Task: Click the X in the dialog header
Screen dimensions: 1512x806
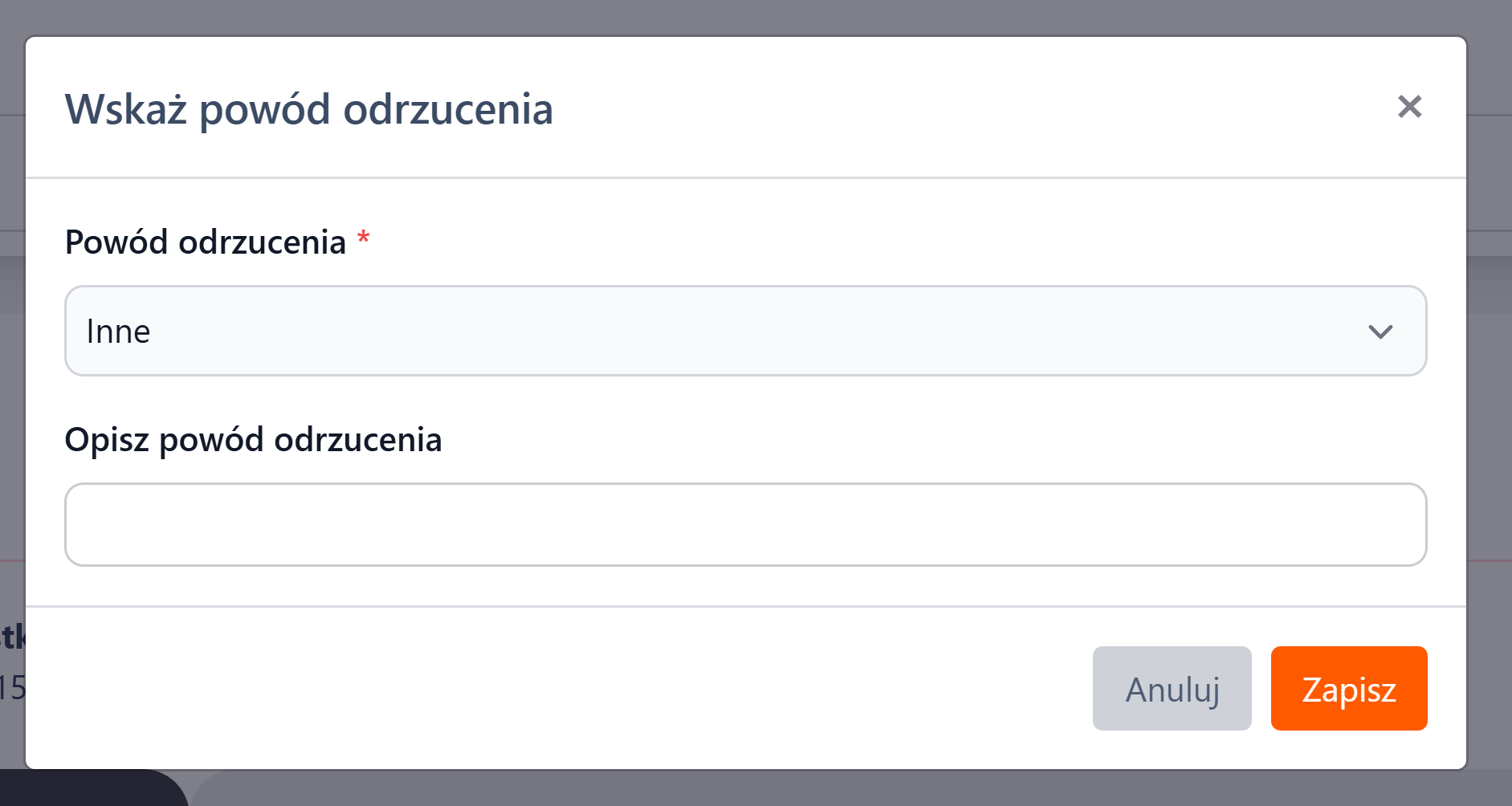Action: click(1409, 107)
